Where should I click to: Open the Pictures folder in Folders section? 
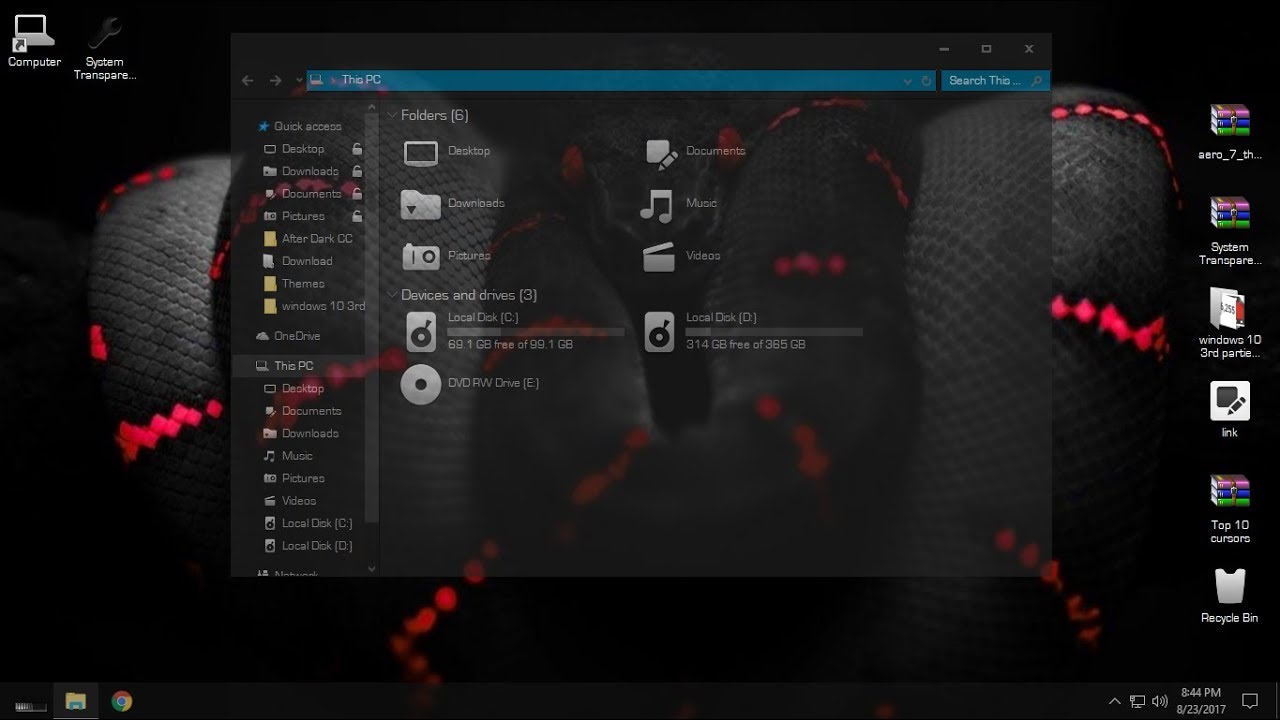click(446, 256)
